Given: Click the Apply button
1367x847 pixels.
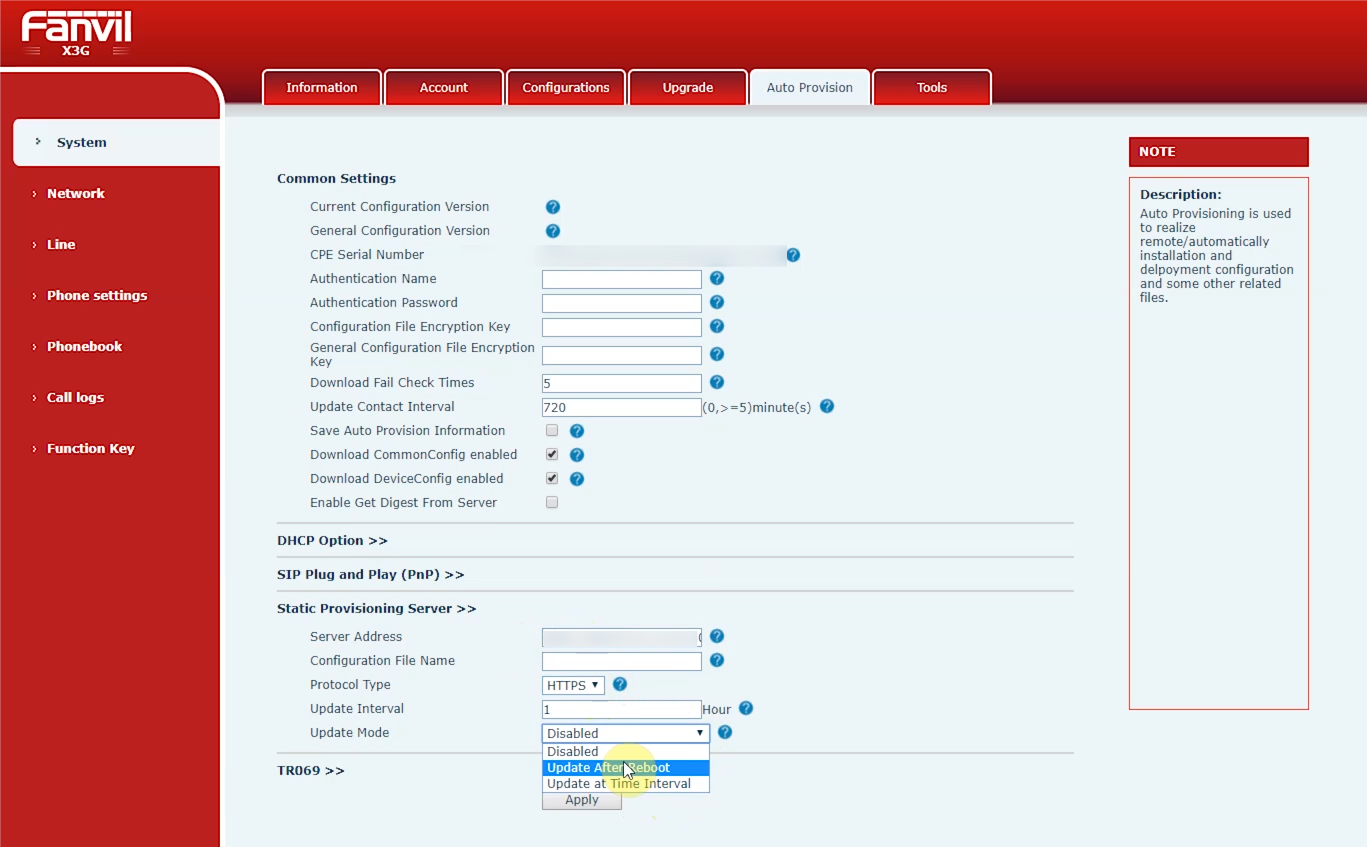Looking at the screenshot, I should 581,799.
